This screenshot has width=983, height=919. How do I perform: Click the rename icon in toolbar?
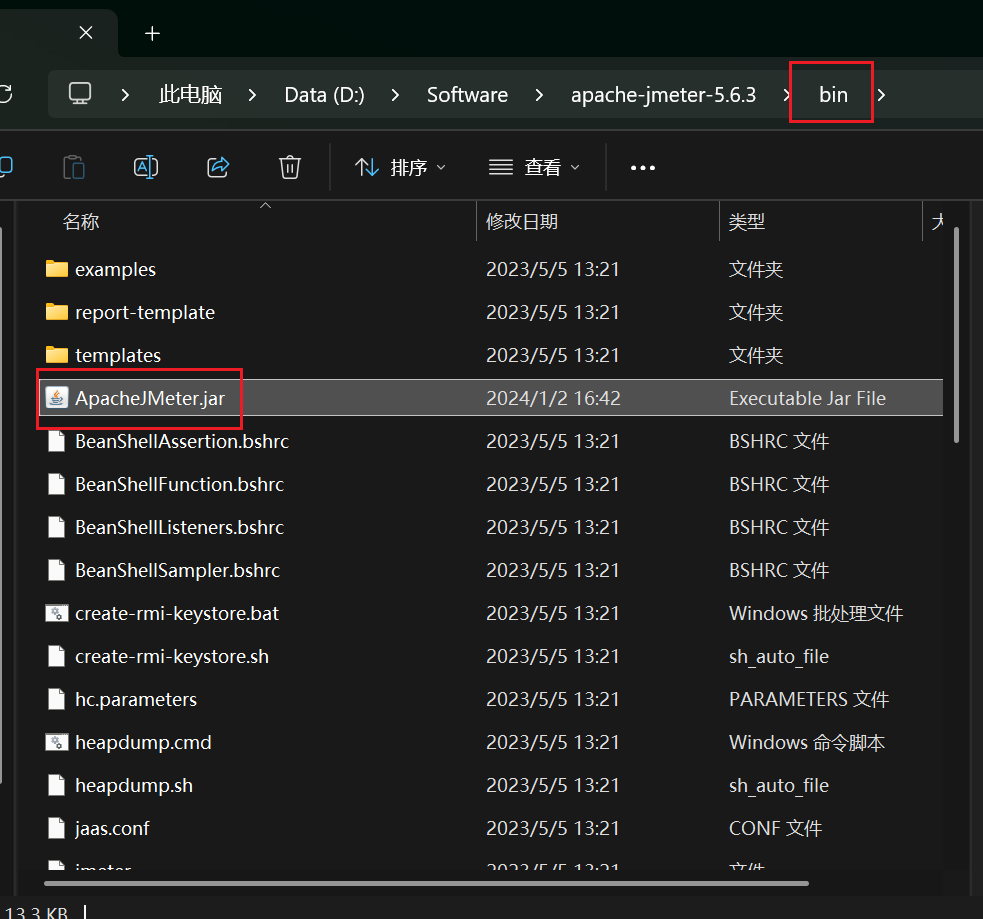point(146,167)
